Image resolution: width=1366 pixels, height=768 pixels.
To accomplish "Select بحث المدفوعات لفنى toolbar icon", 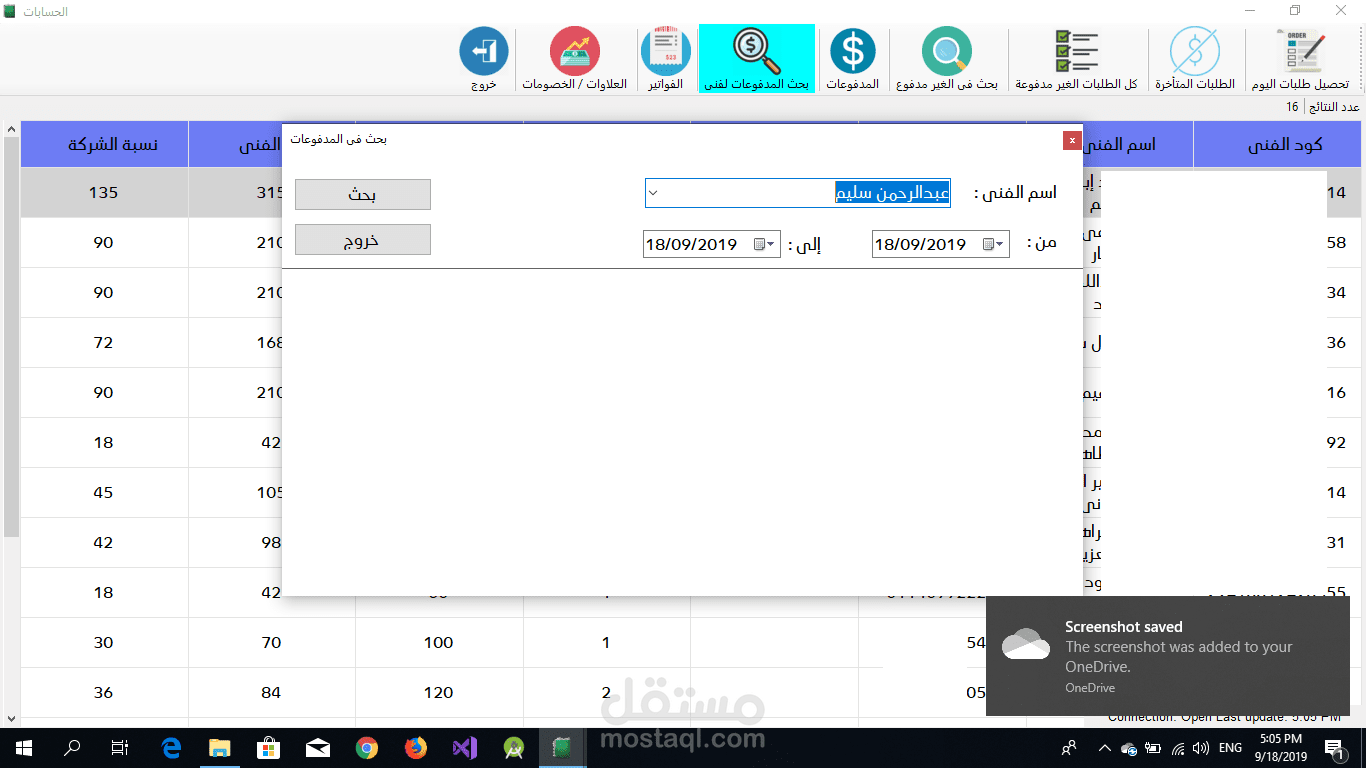I will coord(757,58).
